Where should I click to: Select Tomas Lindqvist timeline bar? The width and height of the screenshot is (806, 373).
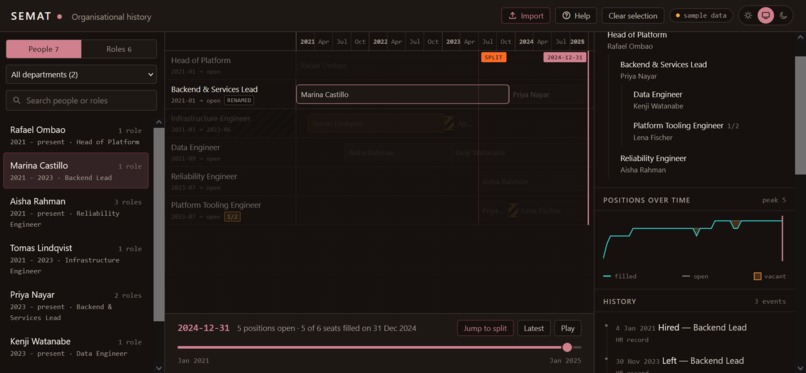[376, 124]
